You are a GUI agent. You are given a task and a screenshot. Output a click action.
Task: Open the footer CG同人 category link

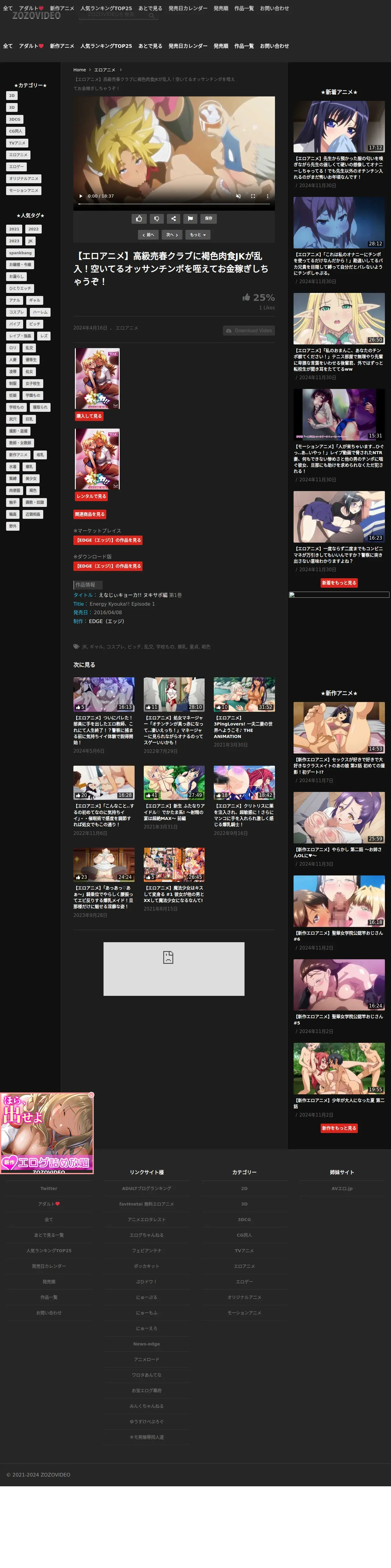[244, 1235]
